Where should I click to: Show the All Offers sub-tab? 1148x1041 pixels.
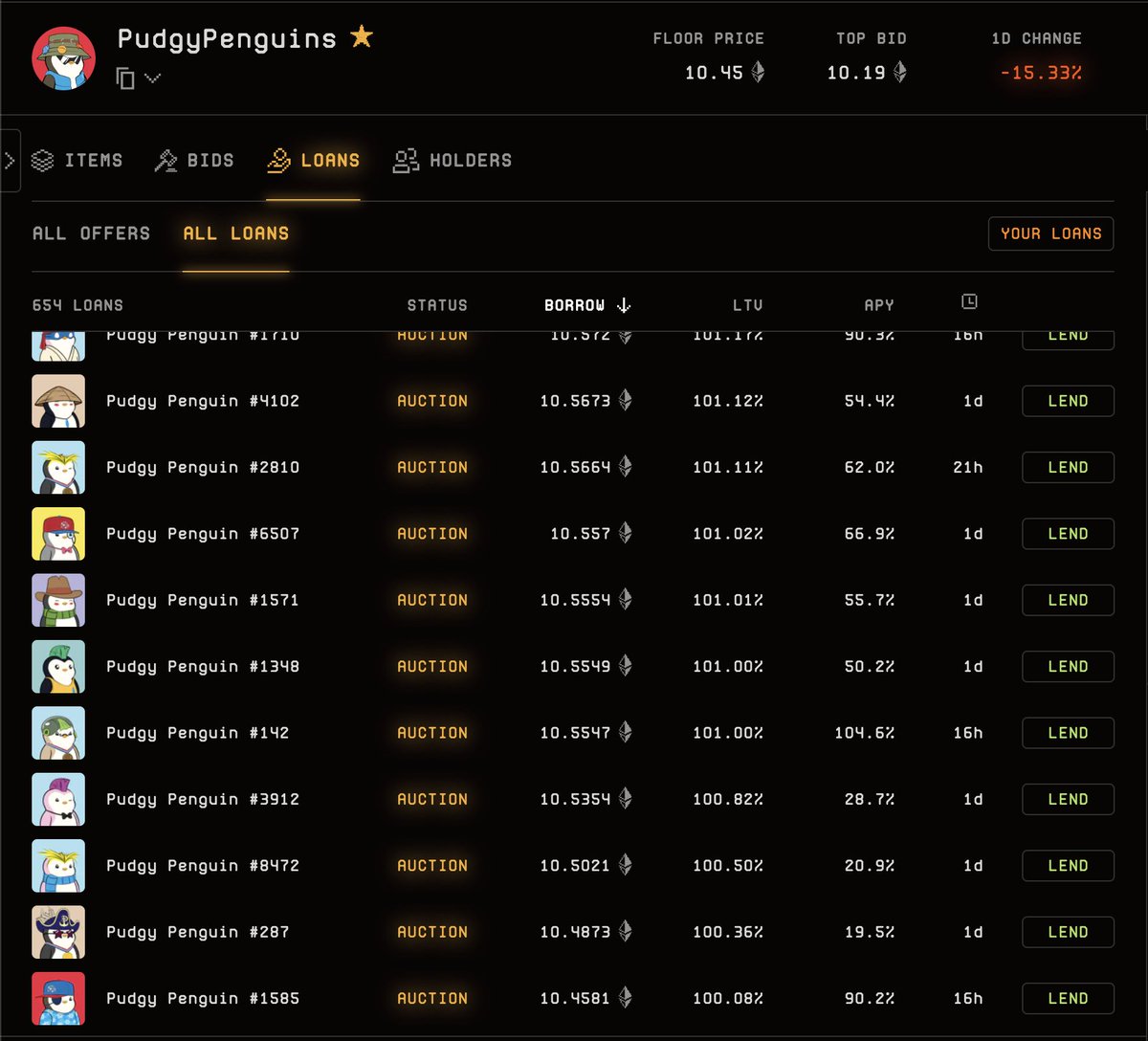pos(91,233)
